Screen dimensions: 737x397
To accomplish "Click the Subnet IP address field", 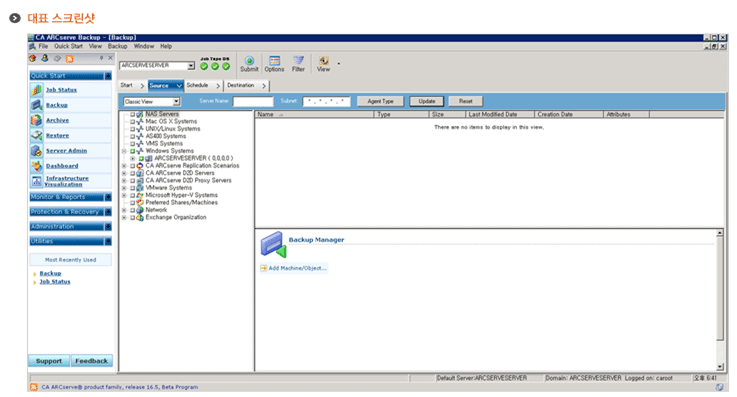I will pyautogui.click(x=326, y=101).
